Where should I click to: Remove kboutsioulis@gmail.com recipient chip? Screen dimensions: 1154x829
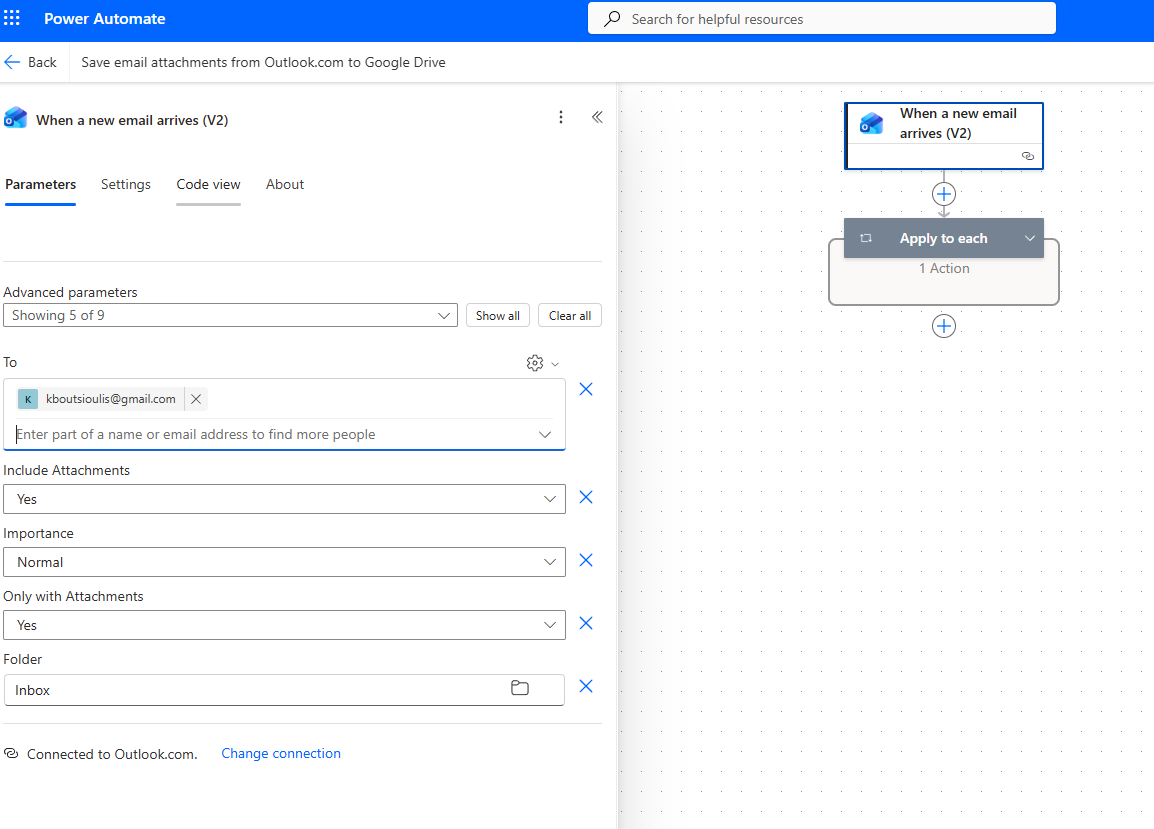[x=196, y=399]
